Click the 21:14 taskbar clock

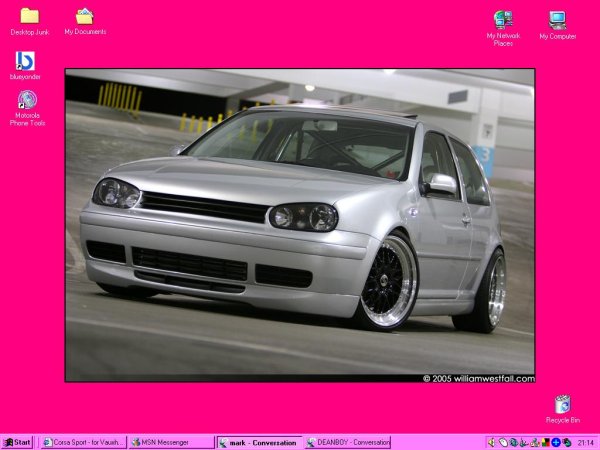[x=585, y=442]
